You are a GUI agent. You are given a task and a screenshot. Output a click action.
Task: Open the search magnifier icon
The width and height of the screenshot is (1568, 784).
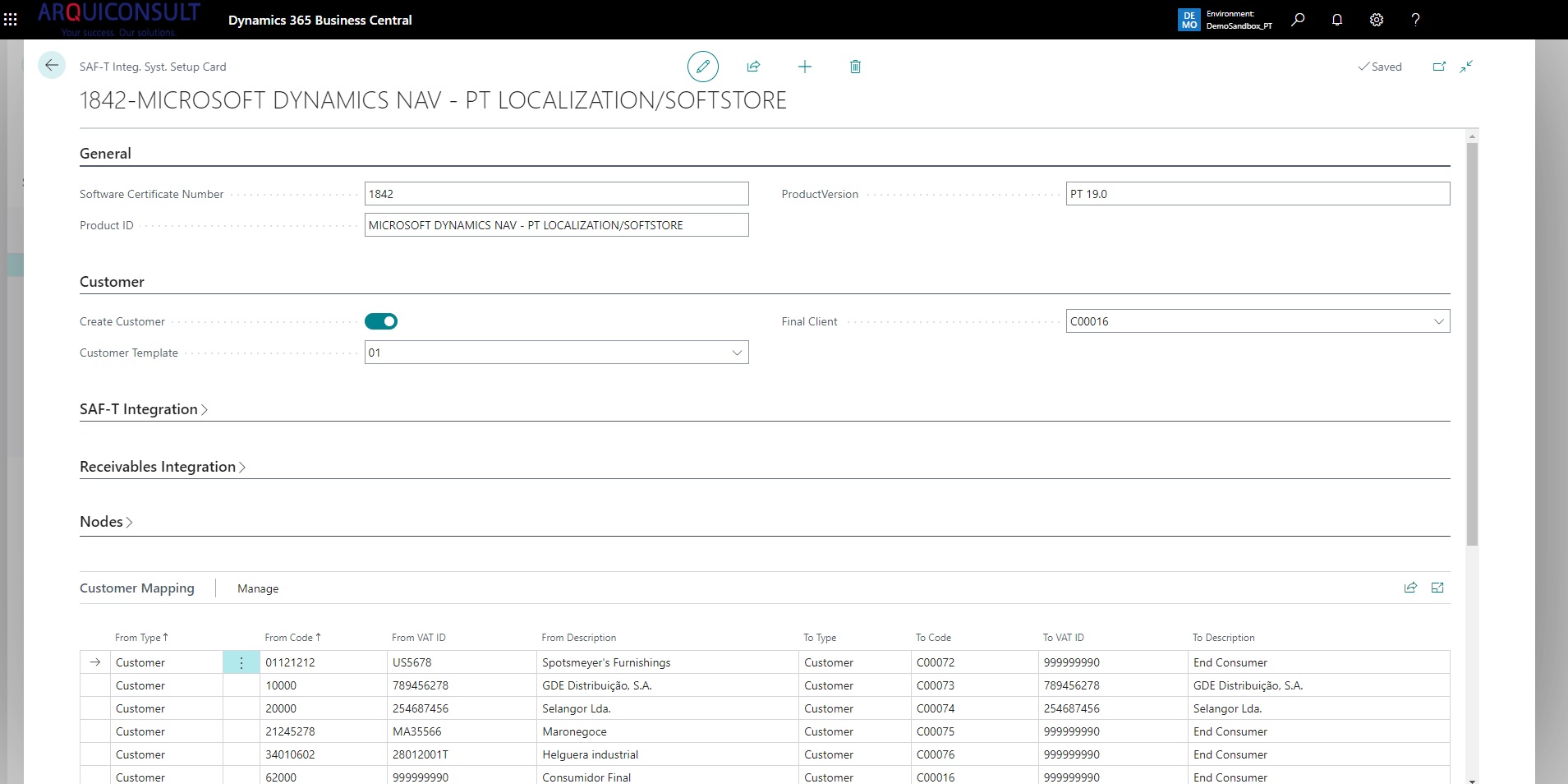(x=1298, y=20)
